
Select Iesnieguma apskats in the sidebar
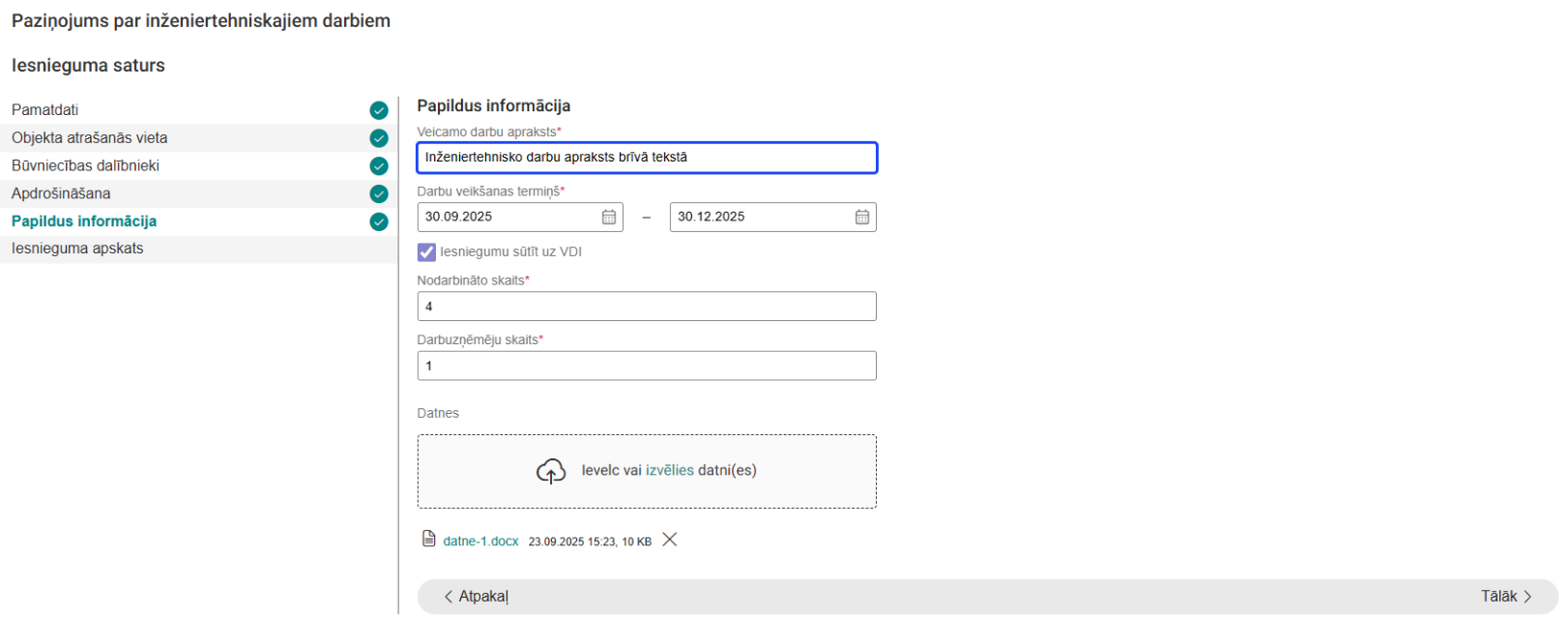pyautogui.click(x=77, y=249)
